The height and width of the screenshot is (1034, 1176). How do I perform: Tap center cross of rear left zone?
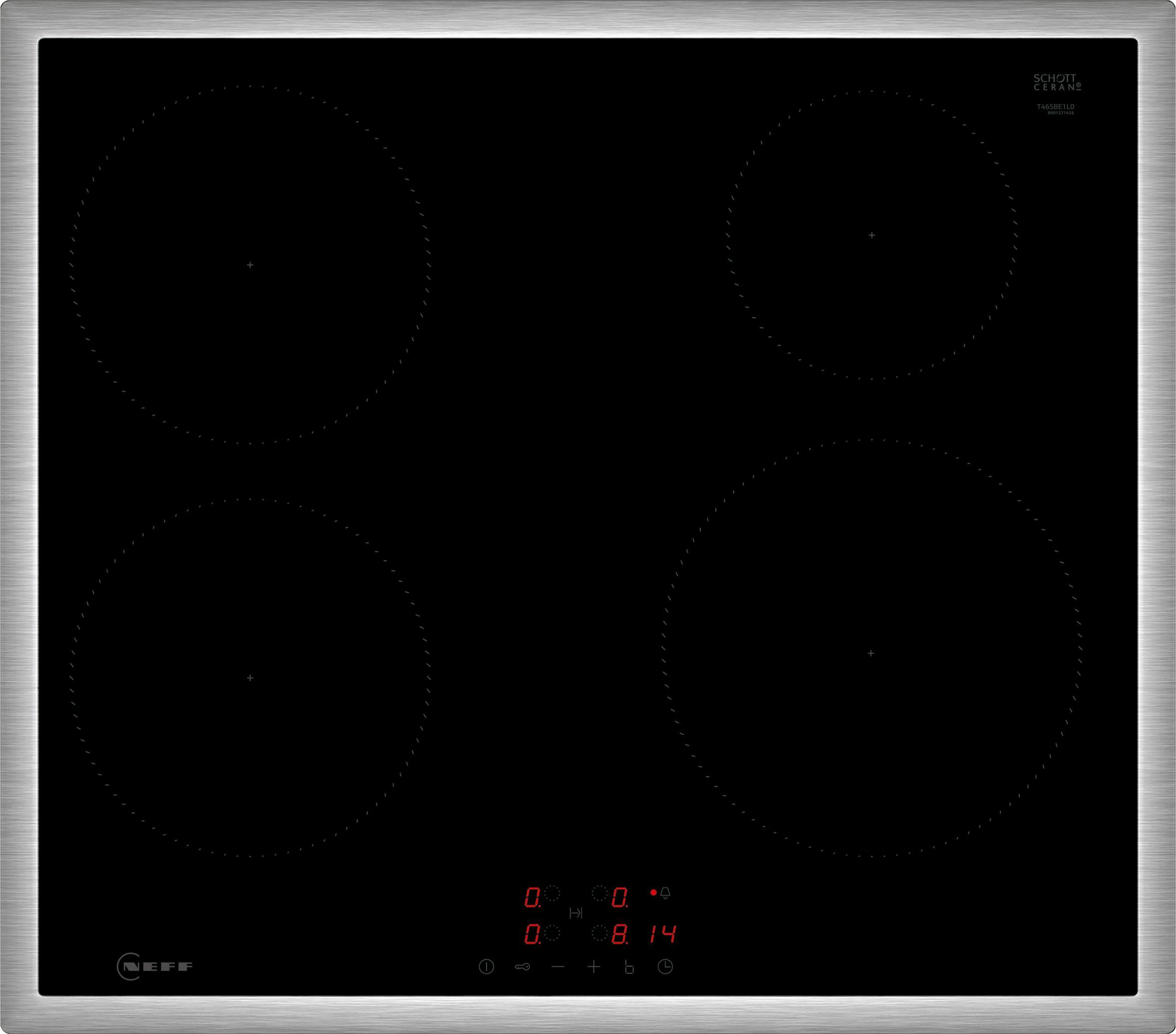250,265
